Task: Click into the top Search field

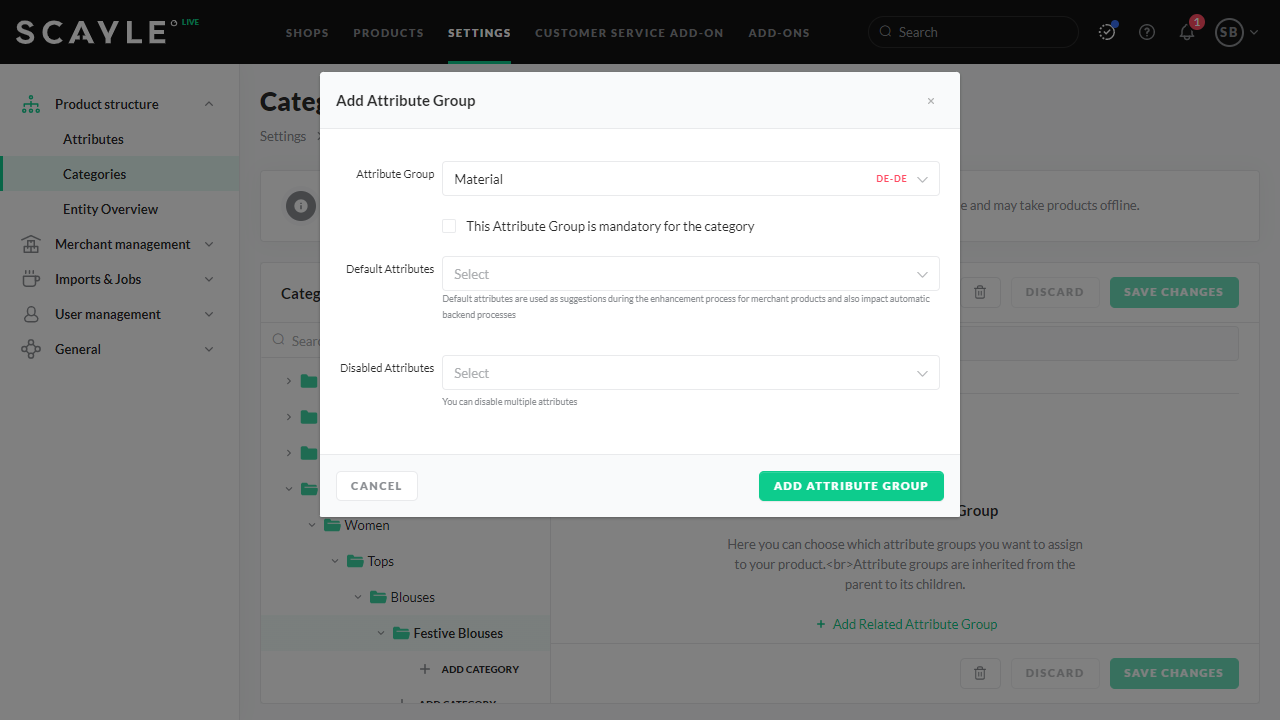Action: click(980, 32)
